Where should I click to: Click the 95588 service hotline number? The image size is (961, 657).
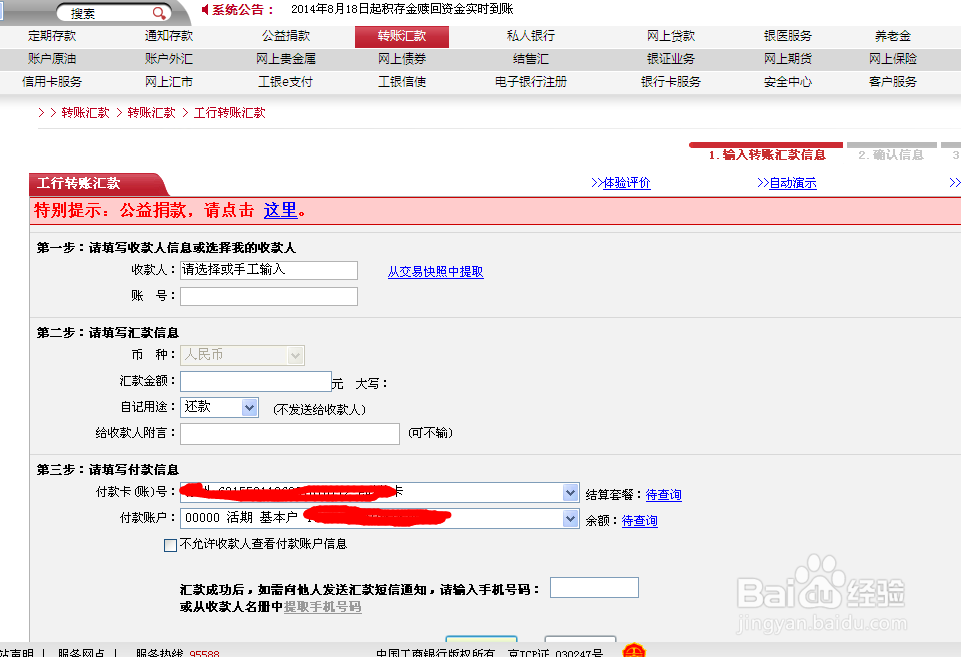pos(204,653)
